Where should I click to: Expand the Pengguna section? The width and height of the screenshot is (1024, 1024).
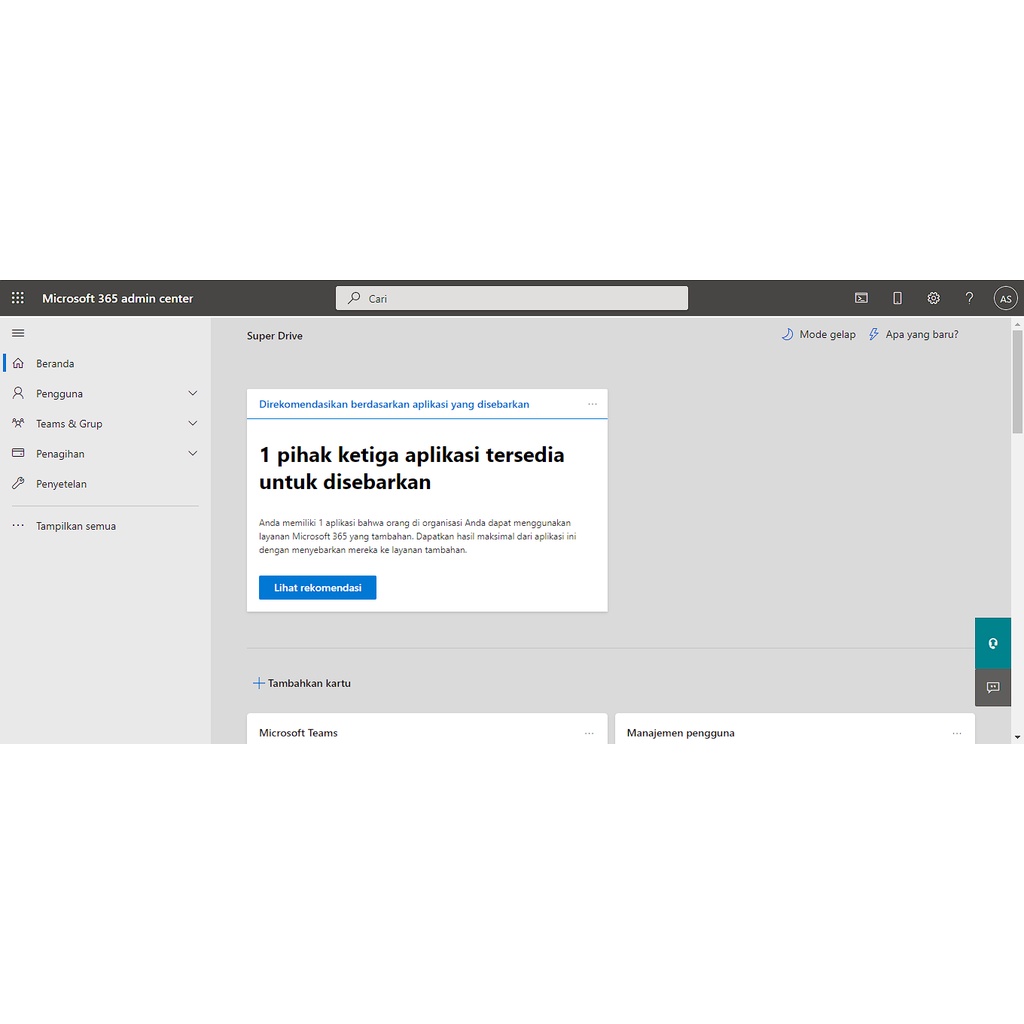click(60, 393)
